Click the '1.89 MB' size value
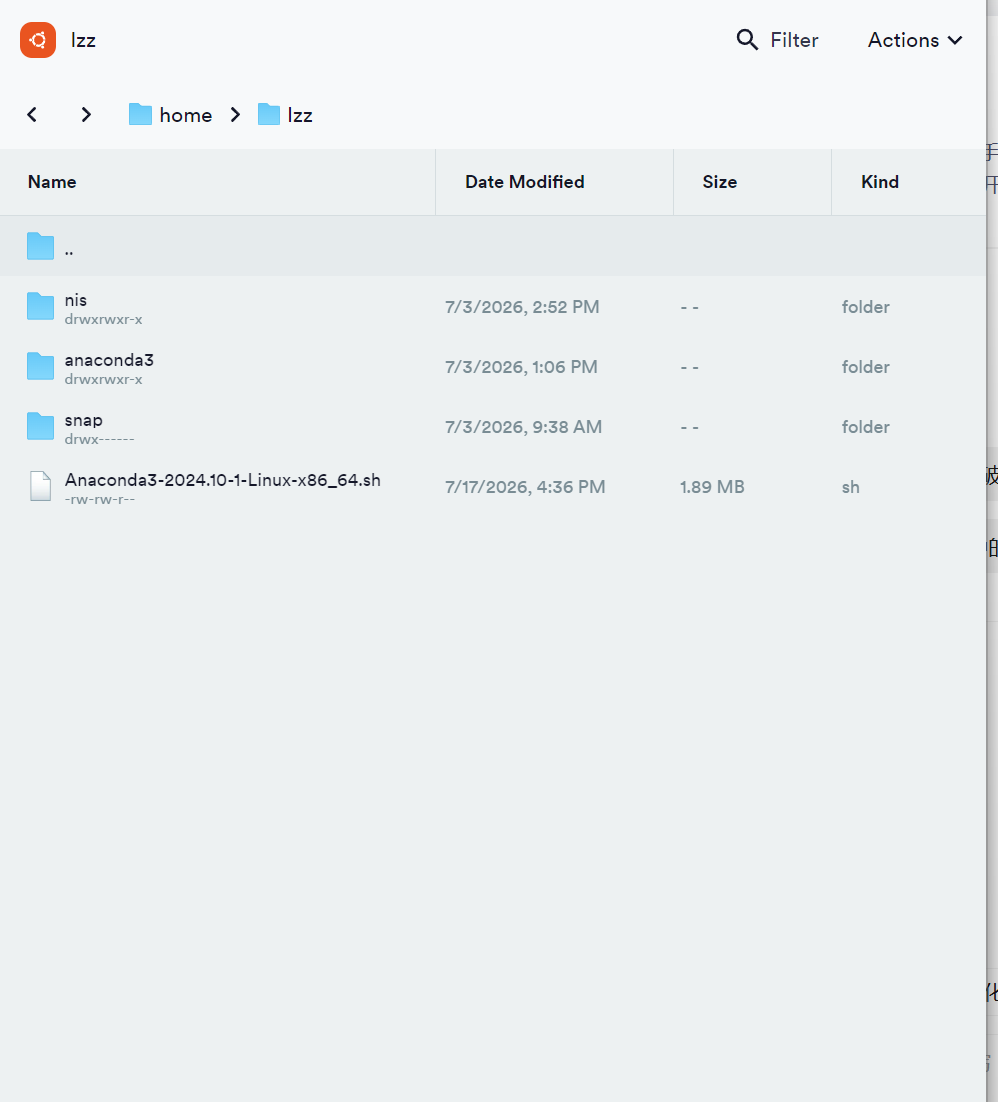The height and width of the screenshot is (1102, 998). 712,487
